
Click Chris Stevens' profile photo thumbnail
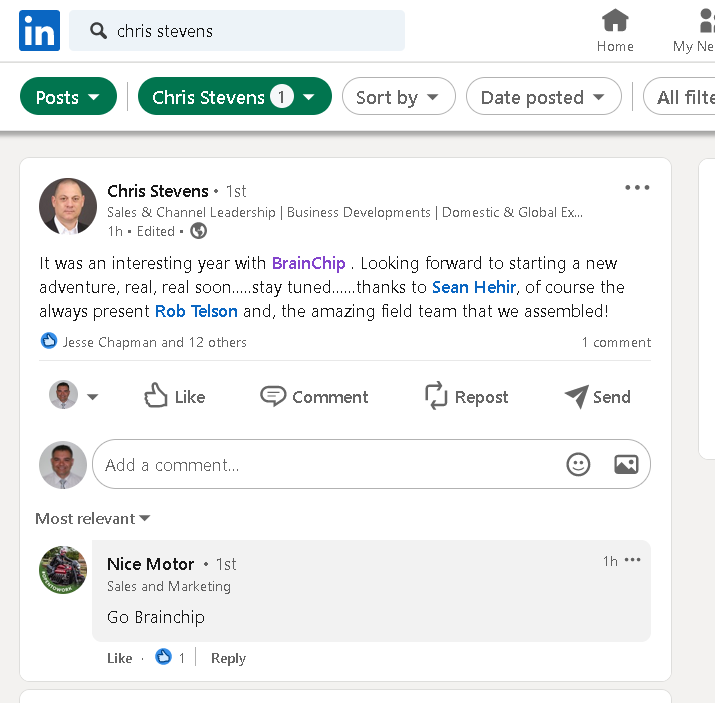pyautogui.click(x=68, y=206)
